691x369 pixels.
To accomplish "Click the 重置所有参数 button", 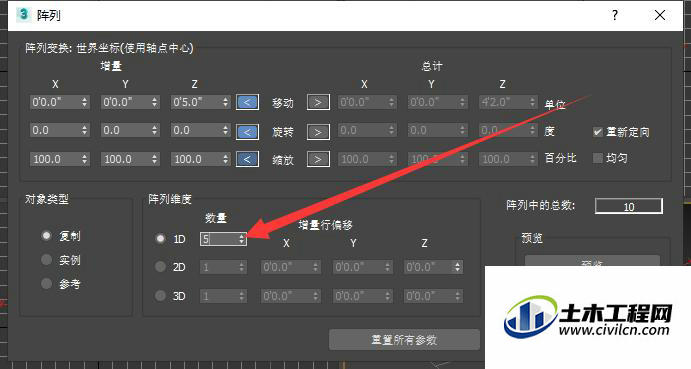I will click(x=404, y=339).
